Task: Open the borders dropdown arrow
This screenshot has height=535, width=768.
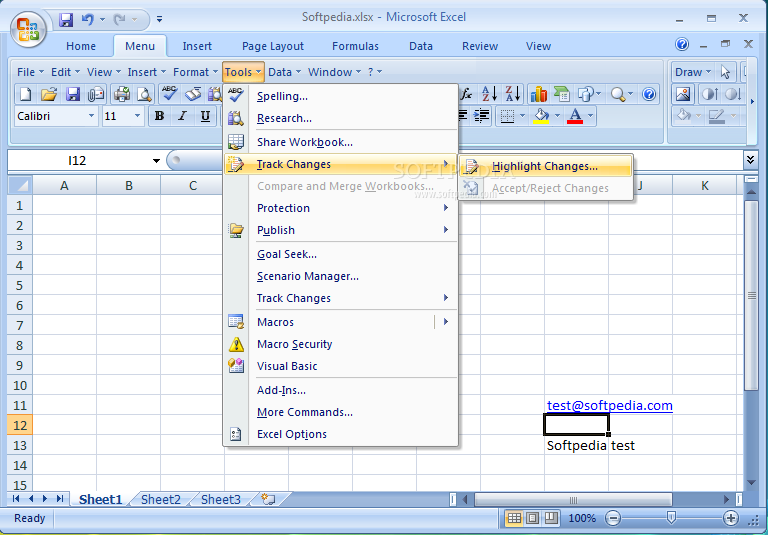Action: 522,116
